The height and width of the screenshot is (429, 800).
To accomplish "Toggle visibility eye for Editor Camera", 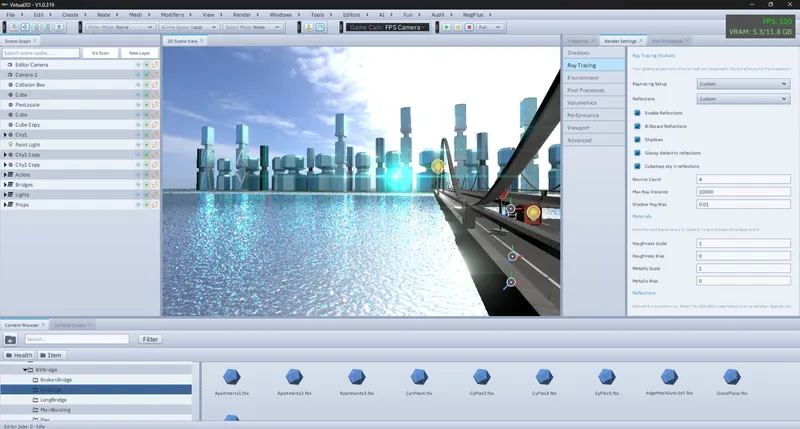I will [x=138, y=65].
